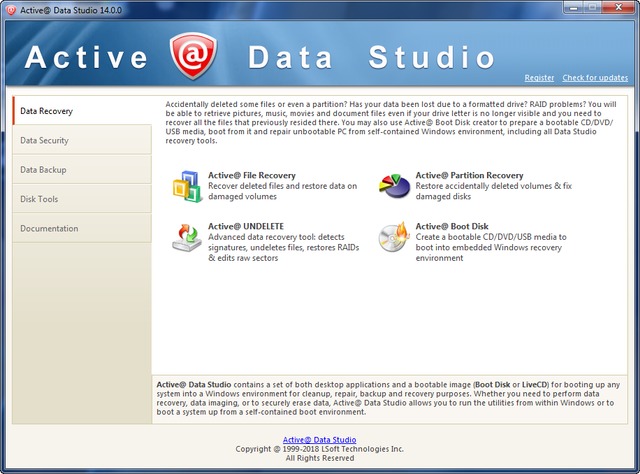Viewport: 640px width, 474px height.
Task: Click the Check for updates link
Action: tap(595, 78)
